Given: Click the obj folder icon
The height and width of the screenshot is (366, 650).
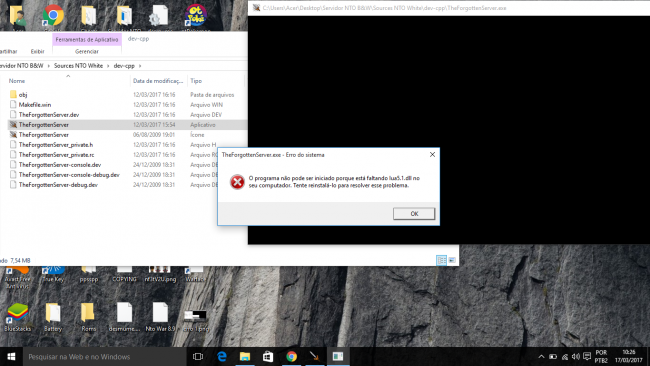Looking at the screenshot, I should click(13, 95).
